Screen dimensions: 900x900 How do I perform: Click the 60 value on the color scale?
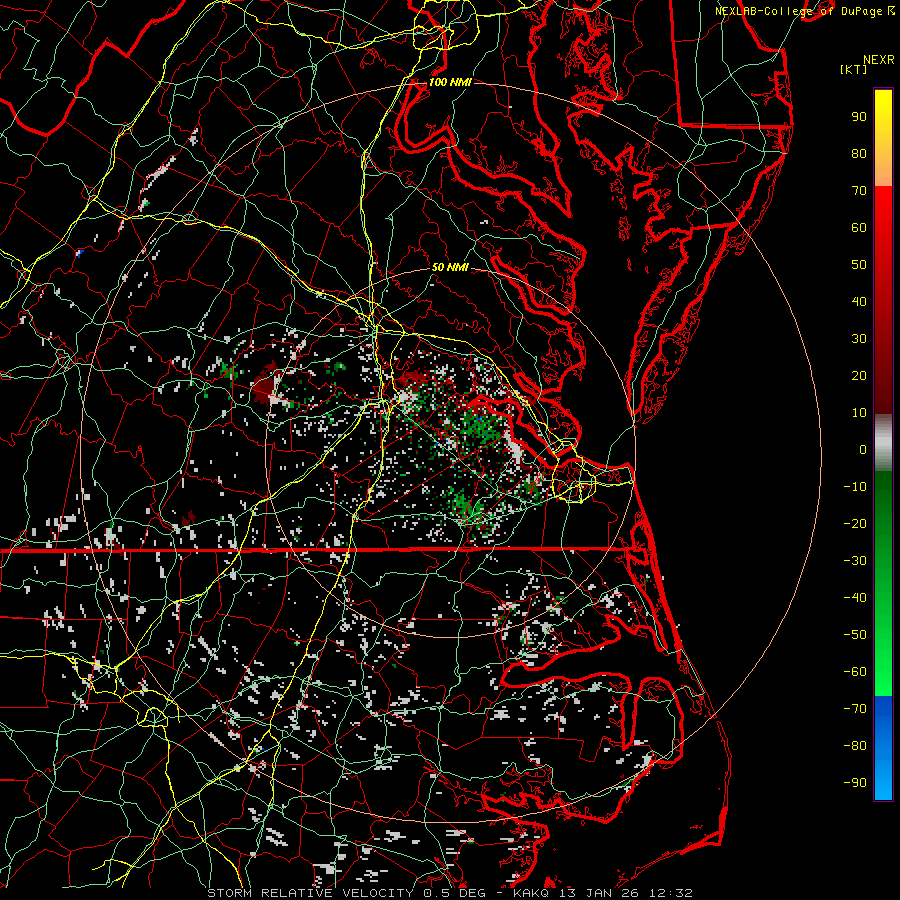[859, 227]
